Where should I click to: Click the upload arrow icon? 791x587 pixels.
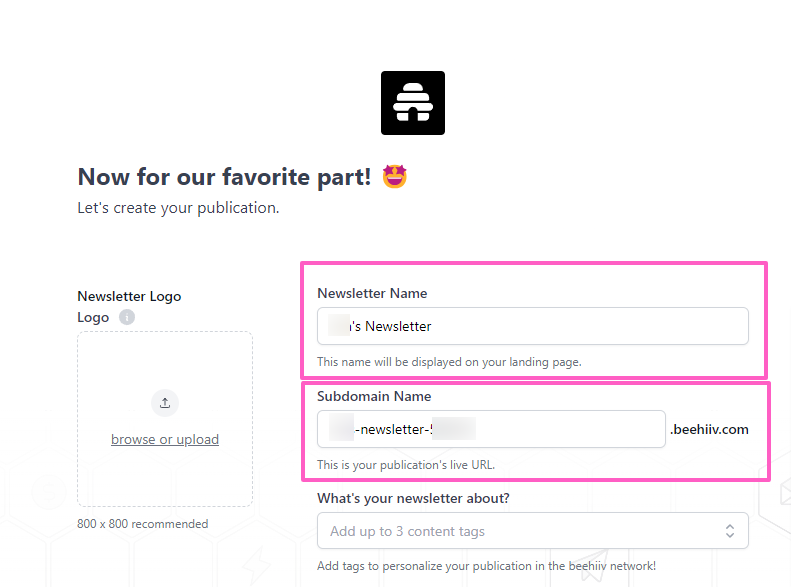(x=165, y=403)
